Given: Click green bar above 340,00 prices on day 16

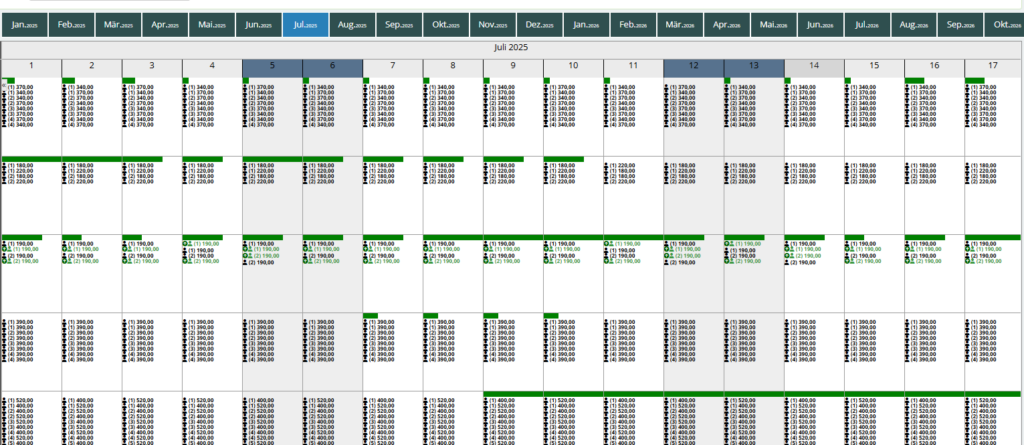Looking at the screenshot, I should click(914, 80).
